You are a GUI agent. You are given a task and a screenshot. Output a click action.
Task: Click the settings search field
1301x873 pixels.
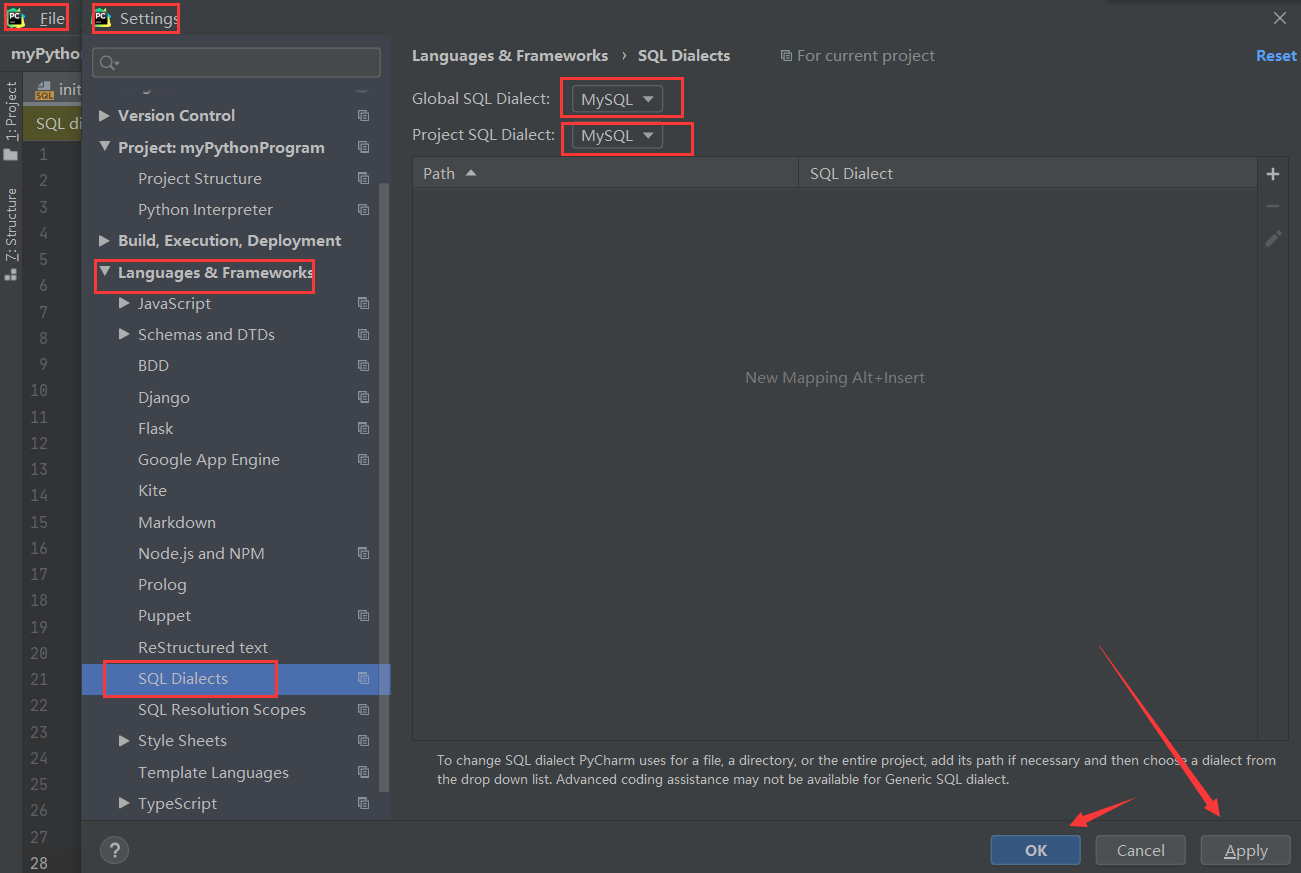(236, 62)
